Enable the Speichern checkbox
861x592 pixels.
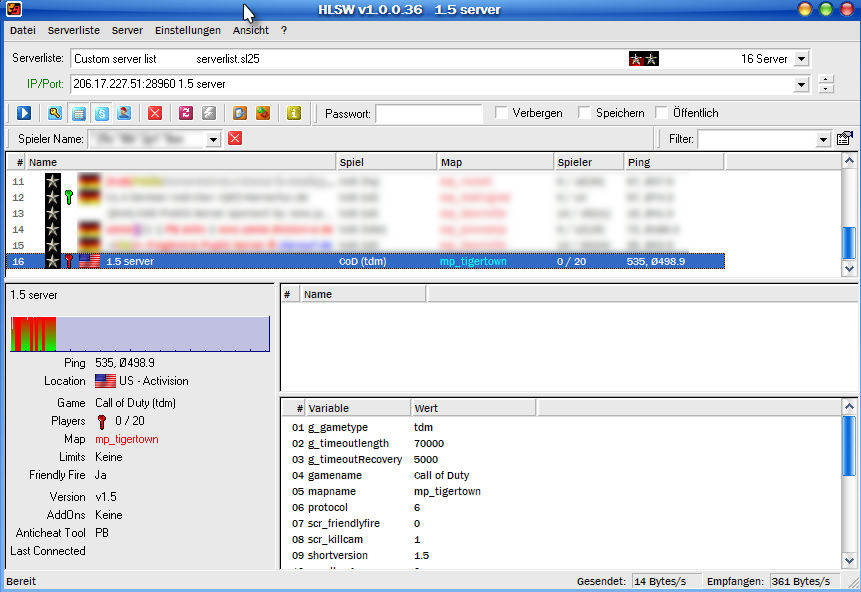point(584,113)
